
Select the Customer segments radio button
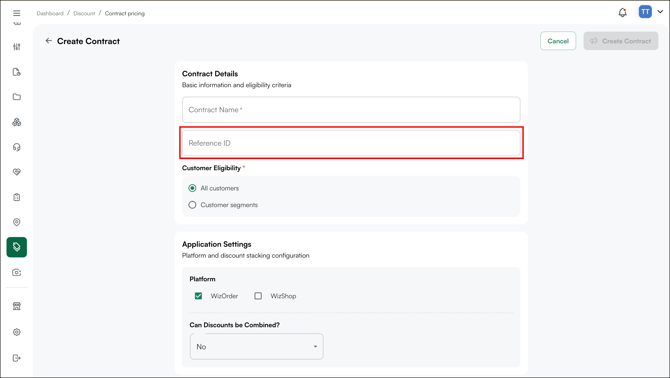coord(192,205)
